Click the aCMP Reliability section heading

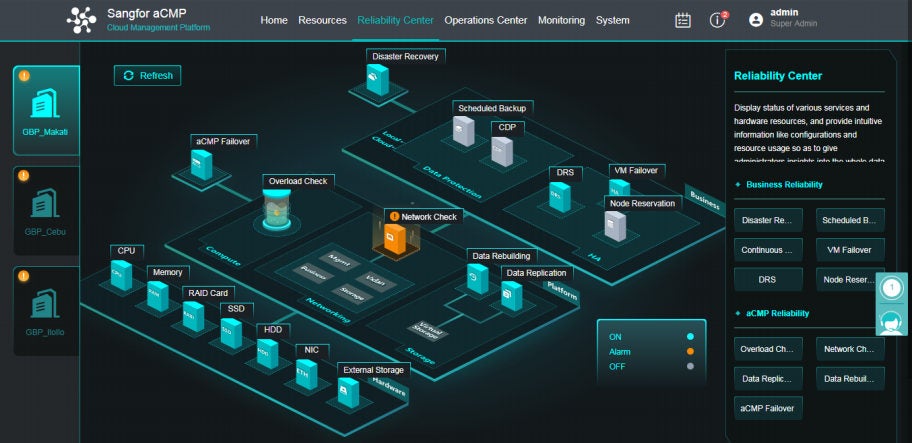(x=777, y=313)
